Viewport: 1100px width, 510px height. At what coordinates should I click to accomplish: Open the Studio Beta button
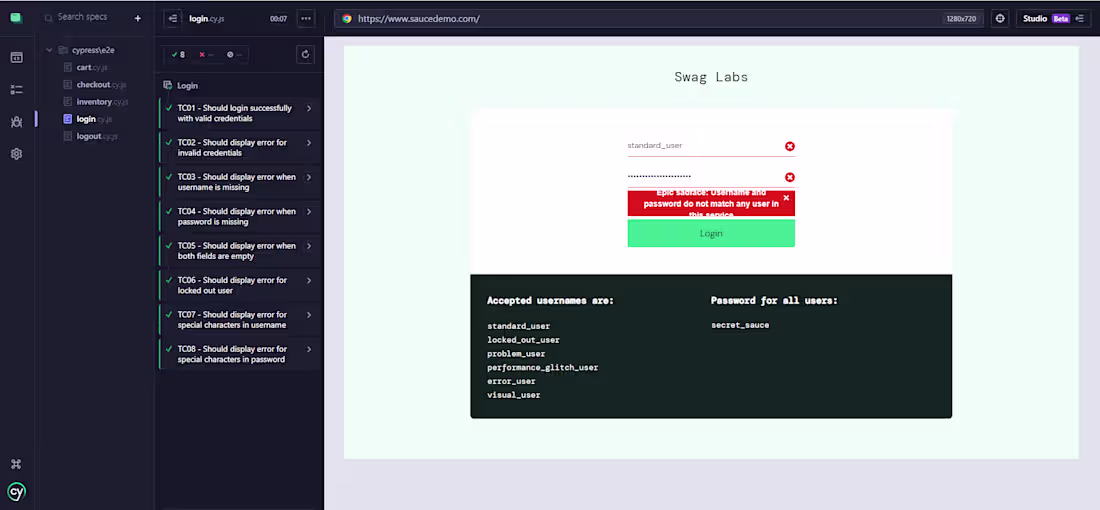1054,19
